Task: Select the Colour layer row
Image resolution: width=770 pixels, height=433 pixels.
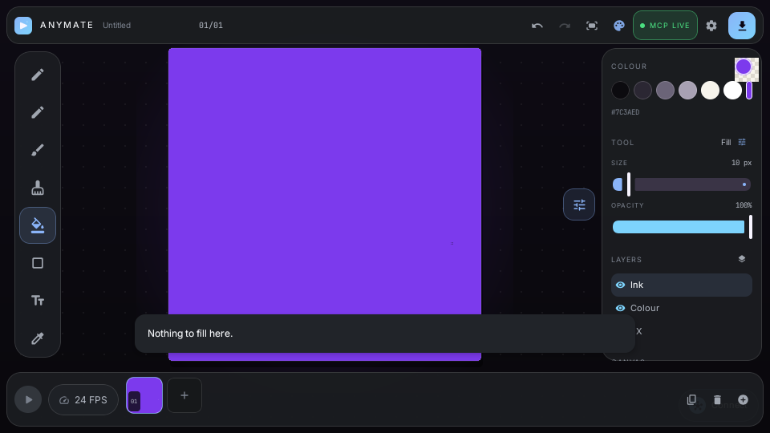Action: pyautogui.click(x=681, y=308)
